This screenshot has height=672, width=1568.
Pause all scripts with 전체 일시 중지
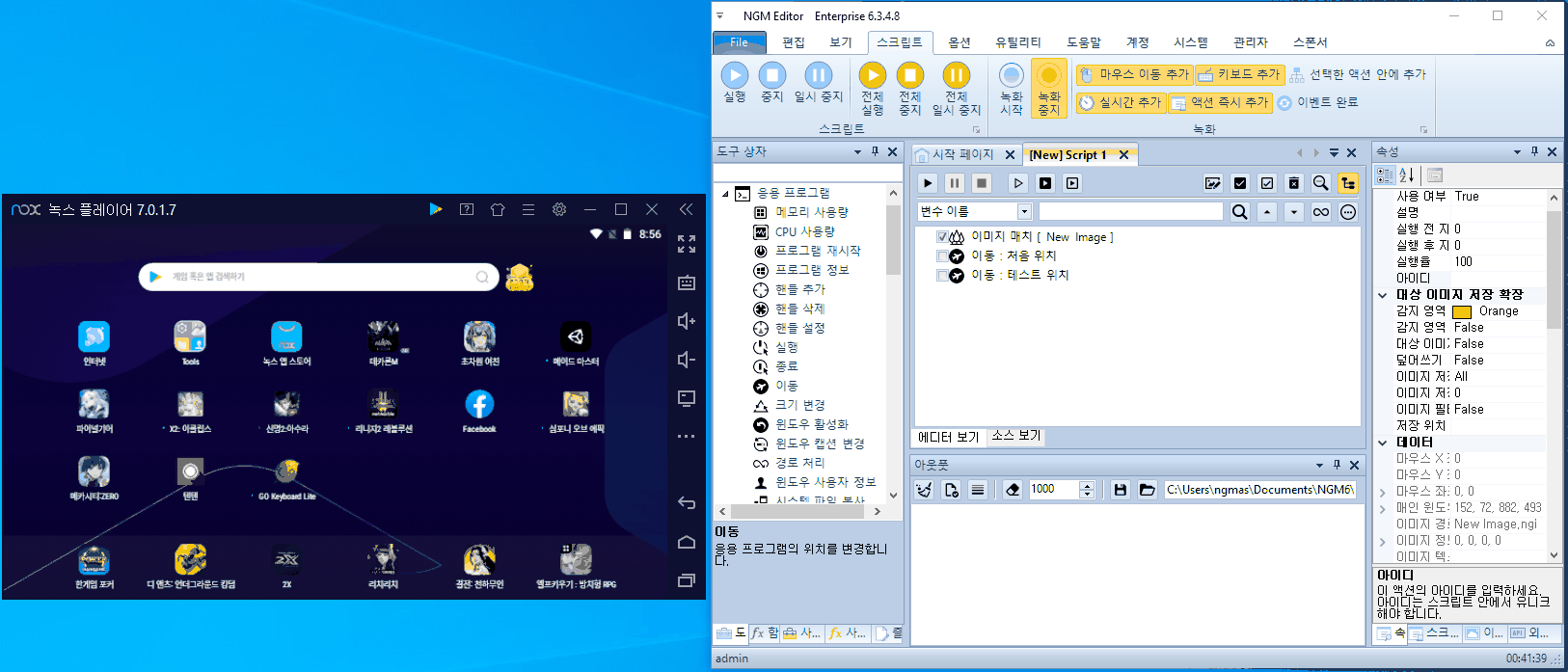point(957,89)
